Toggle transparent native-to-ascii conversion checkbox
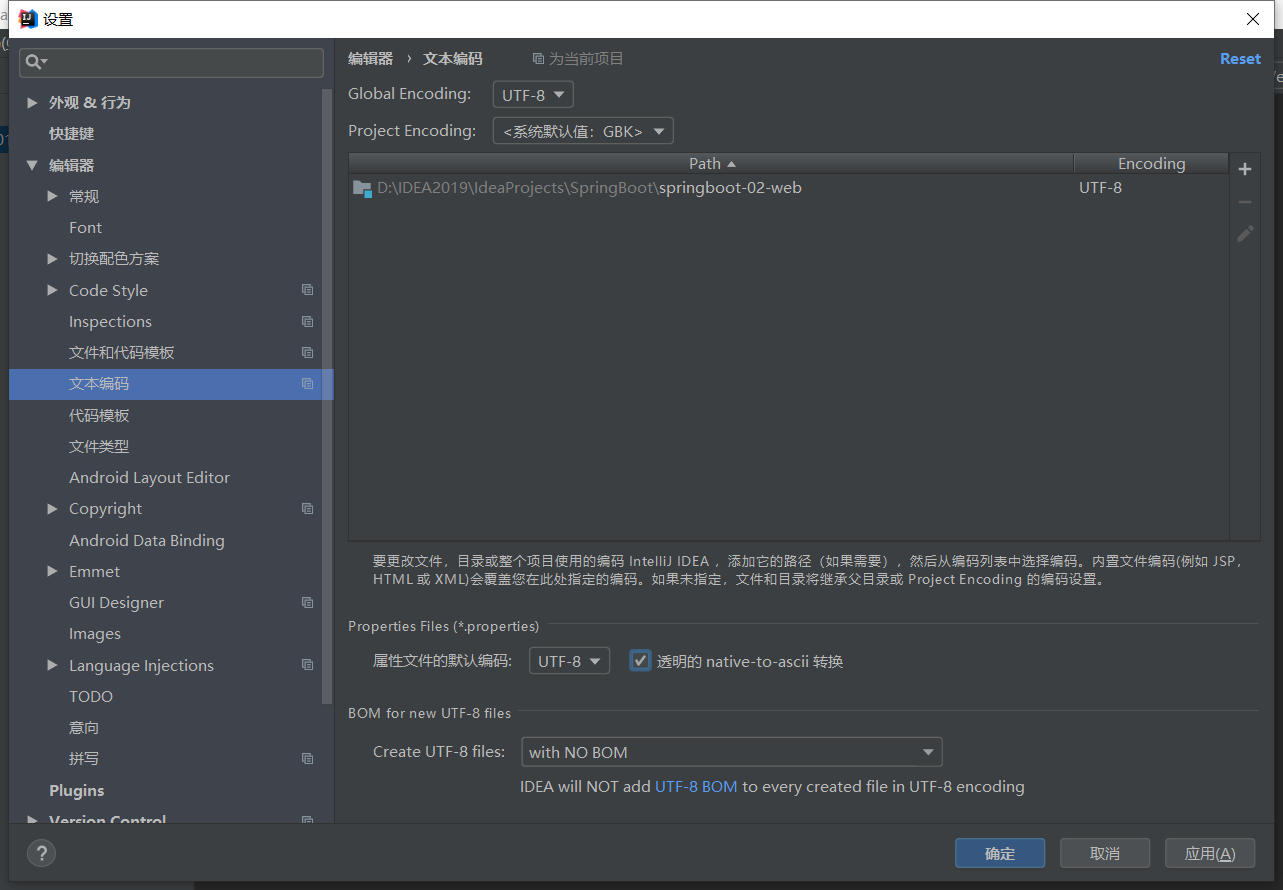The image size is (1283, 890). click(x=640, y=661)
